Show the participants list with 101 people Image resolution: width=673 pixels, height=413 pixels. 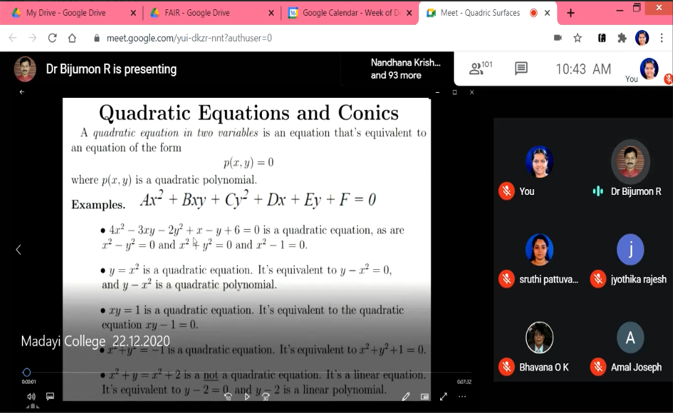point(480,69)
